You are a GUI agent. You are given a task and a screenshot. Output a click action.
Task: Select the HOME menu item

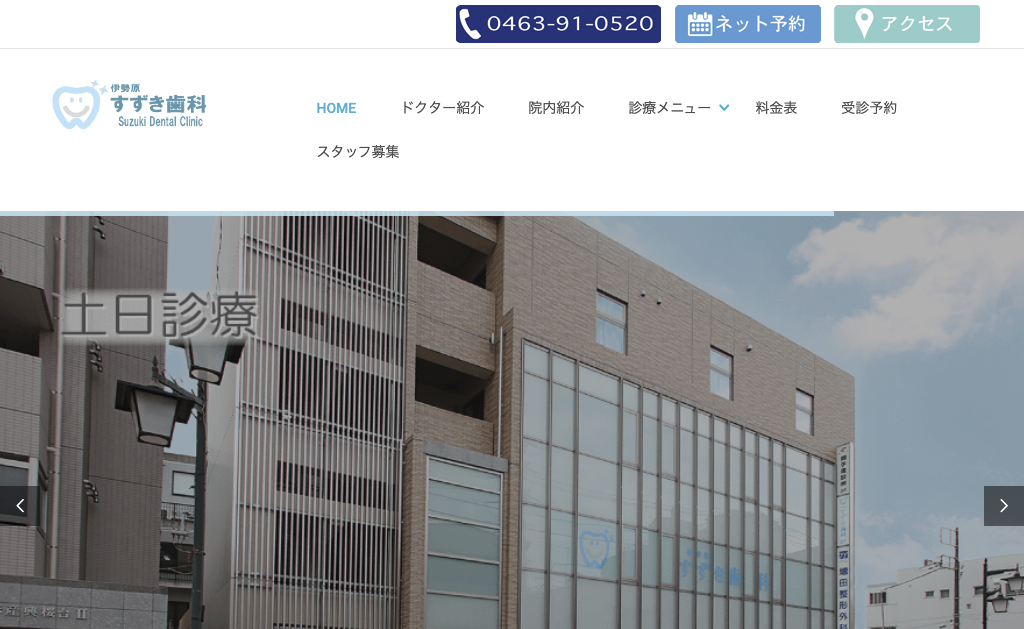336,108
